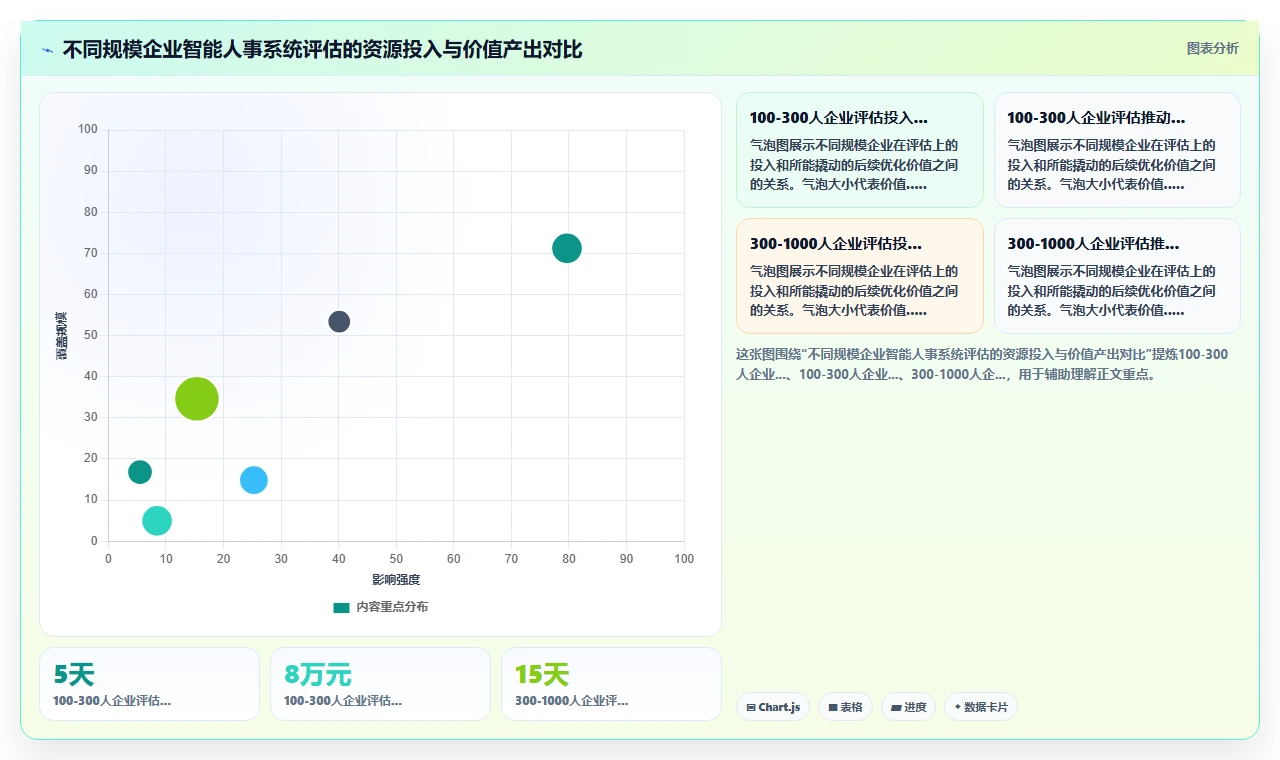
Task: Select the Chart.js tag label
Action: (x=779, y=707)
